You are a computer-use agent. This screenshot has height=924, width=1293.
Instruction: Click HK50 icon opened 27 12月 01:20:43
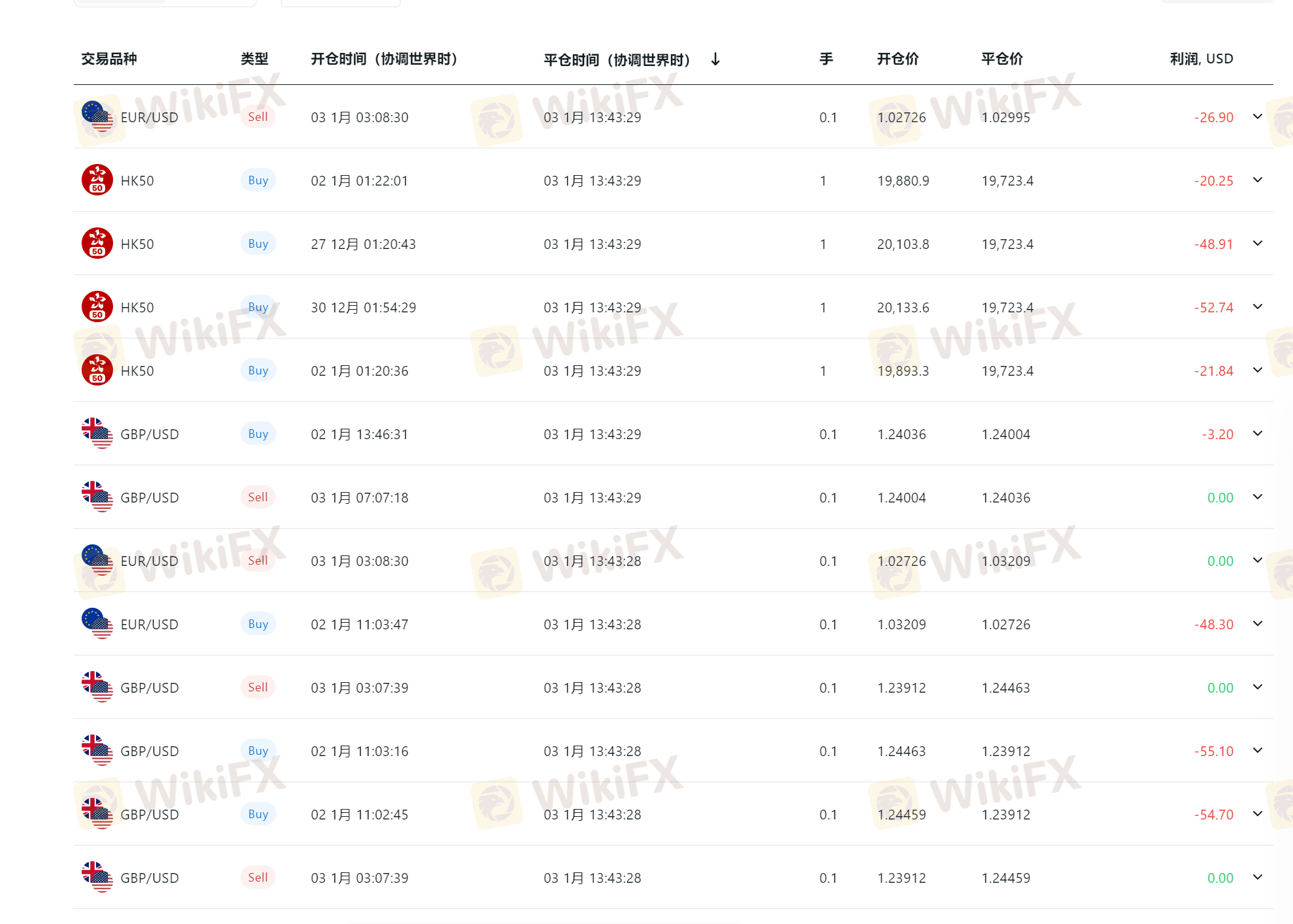(x=97, y=243)
